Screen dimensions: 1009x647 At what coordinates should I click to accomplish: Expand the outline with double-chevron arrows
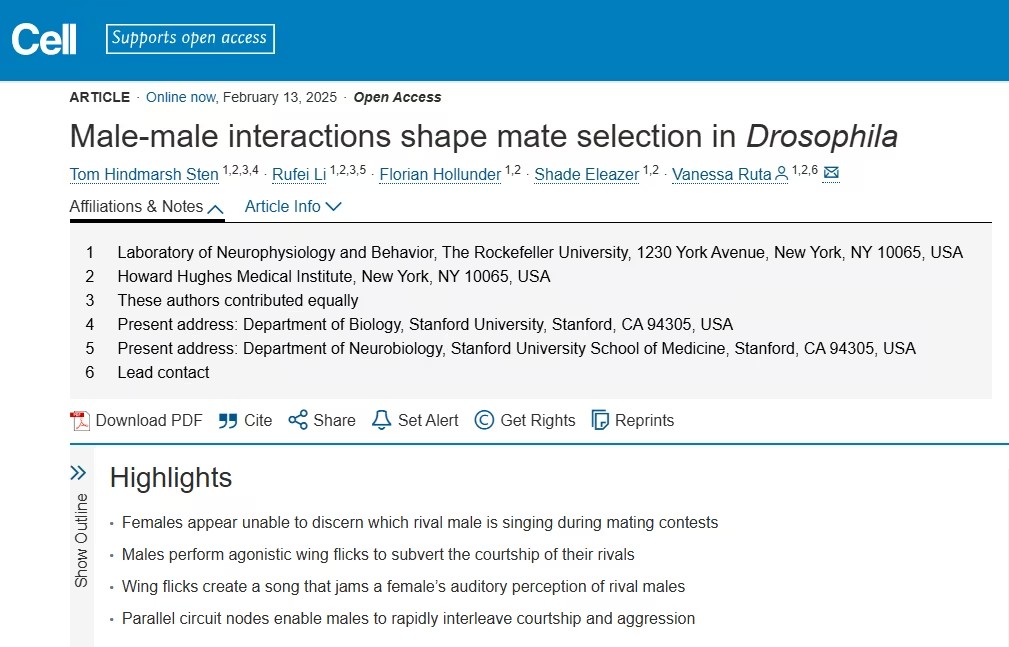click(x=78, y=472)
